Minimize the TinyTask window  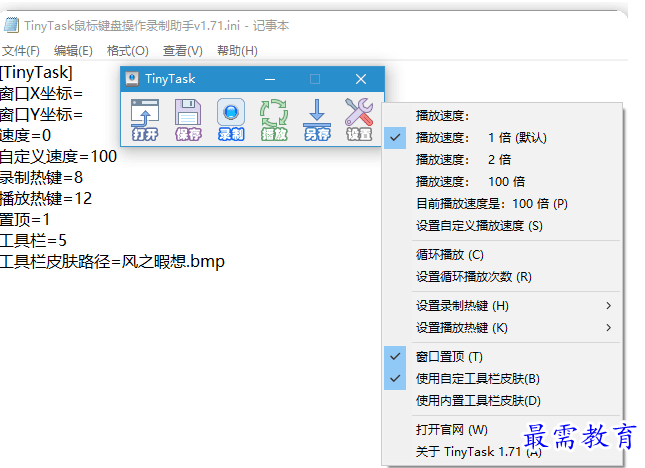270,79
